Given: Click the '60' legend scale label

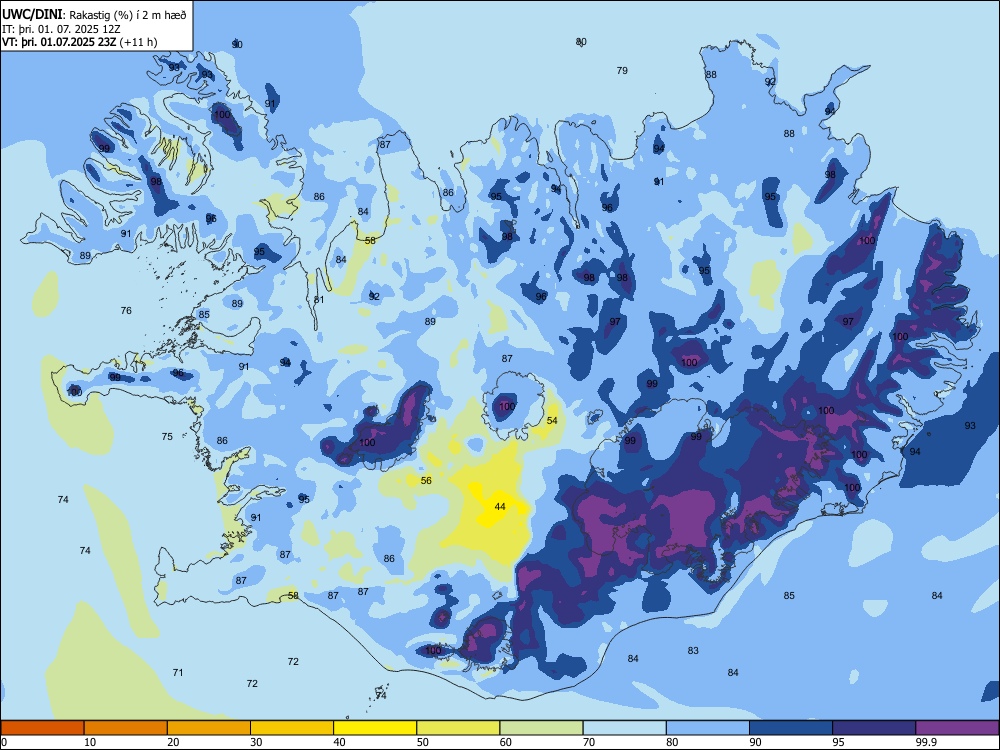Looking at the screenshot, I should (506, 742).
